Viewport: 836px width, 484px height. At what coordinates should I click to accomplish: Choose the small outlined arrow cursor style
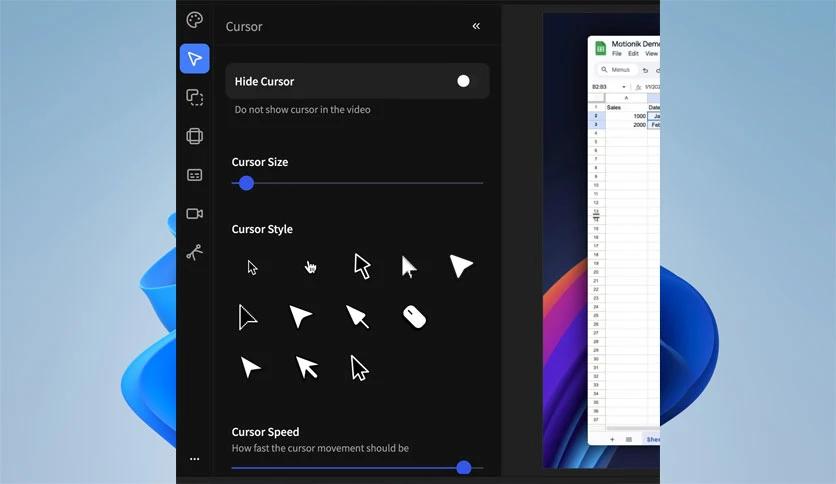tap(252, 267)
